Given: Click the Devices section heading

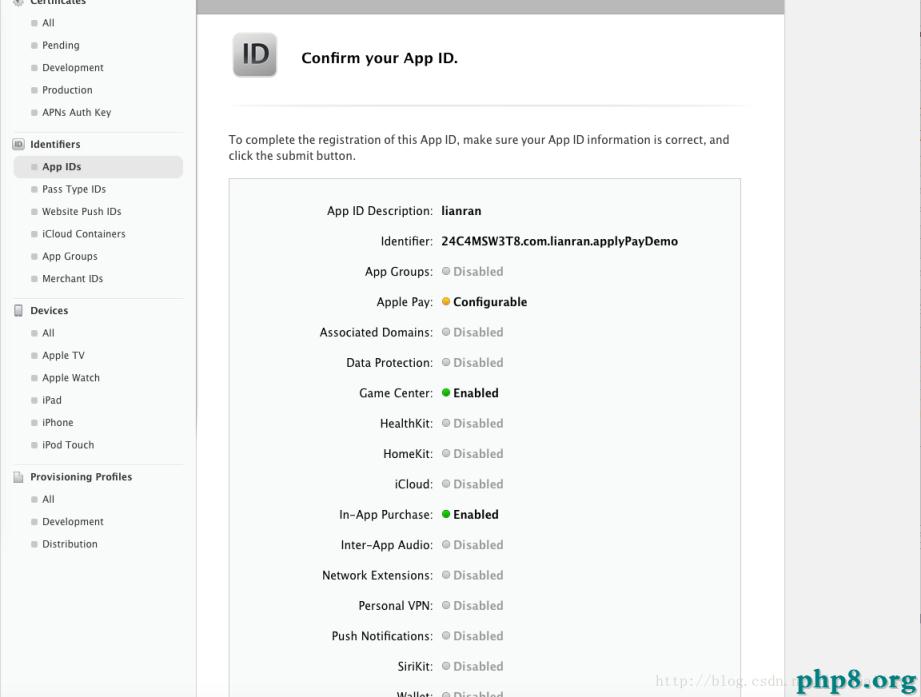Looking at the screenshot, I should click(49, 310).
